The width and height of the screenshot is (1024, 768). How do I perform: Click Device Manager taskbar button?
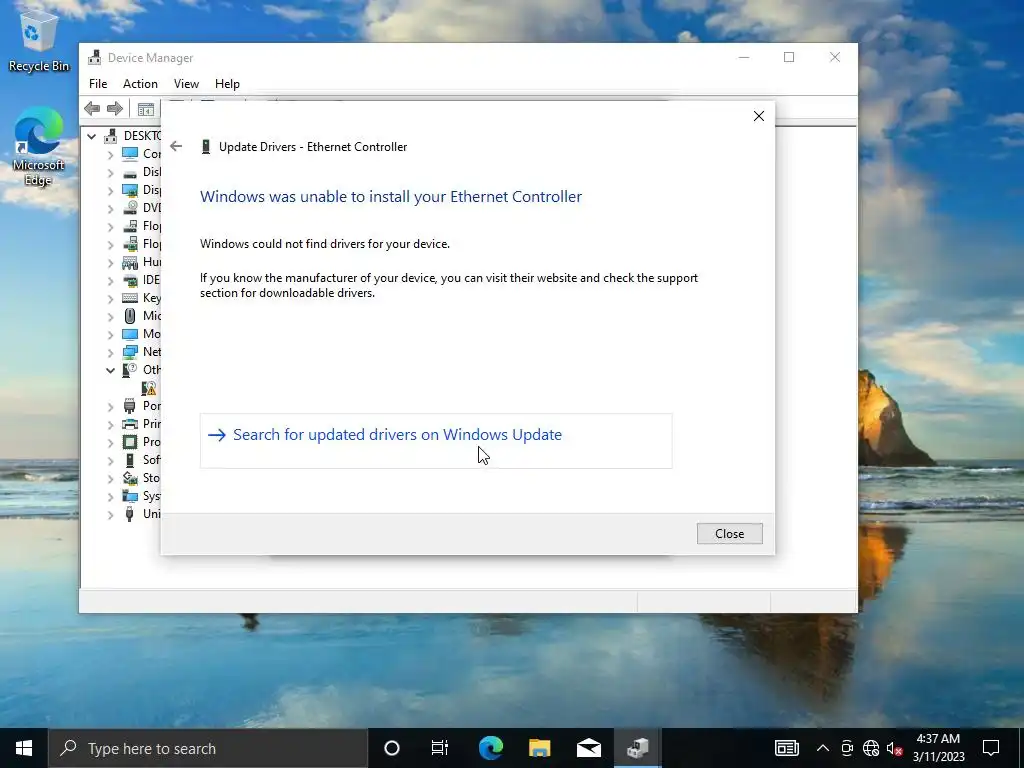tap(638, 748)
